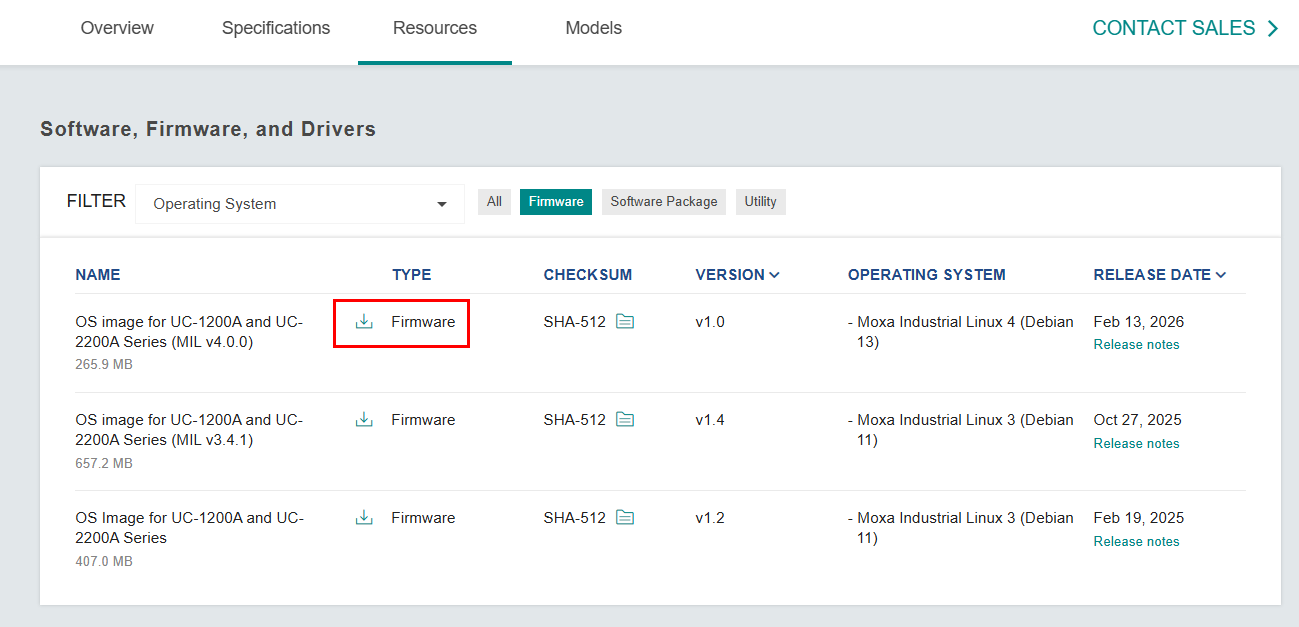This screenshot has height=627, width=1299.
Task: Open SHA-512 checksum file for v1.0
Action: [625, 322]
